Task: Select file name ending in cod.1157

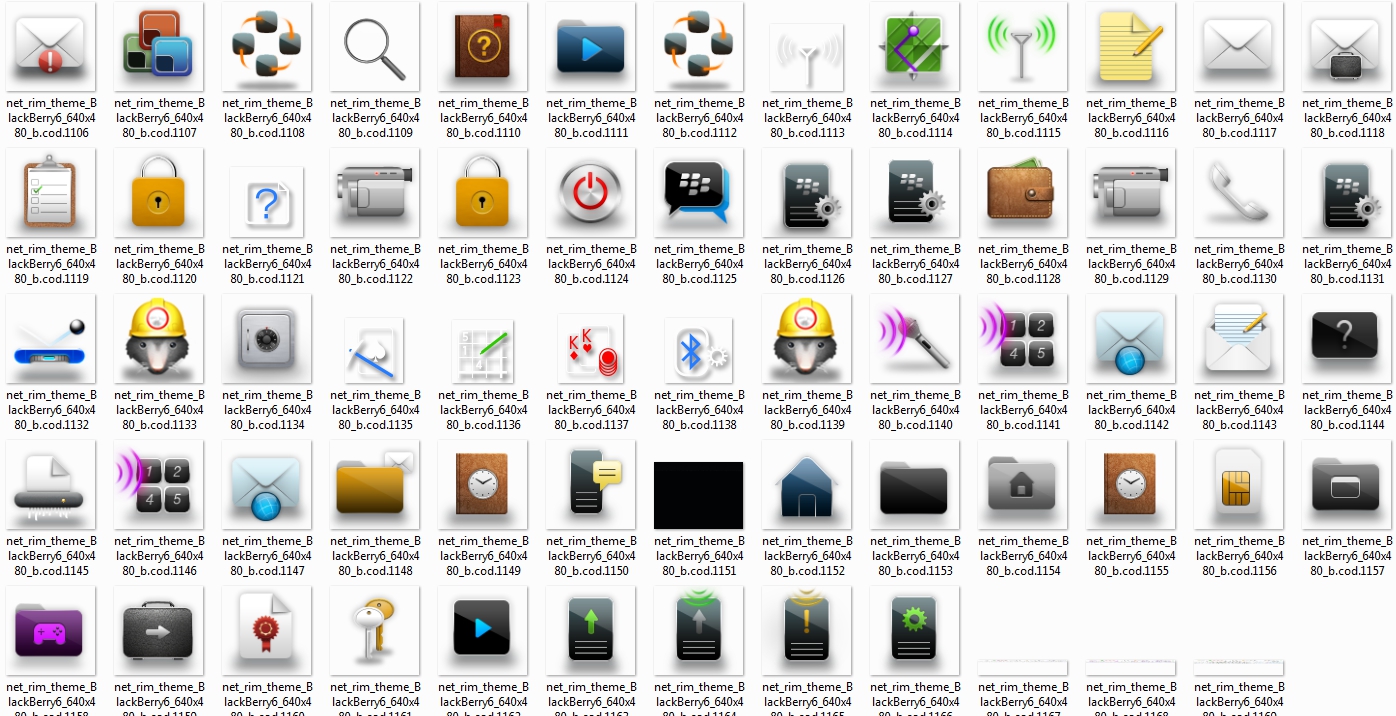Action: click(1347, 556)
